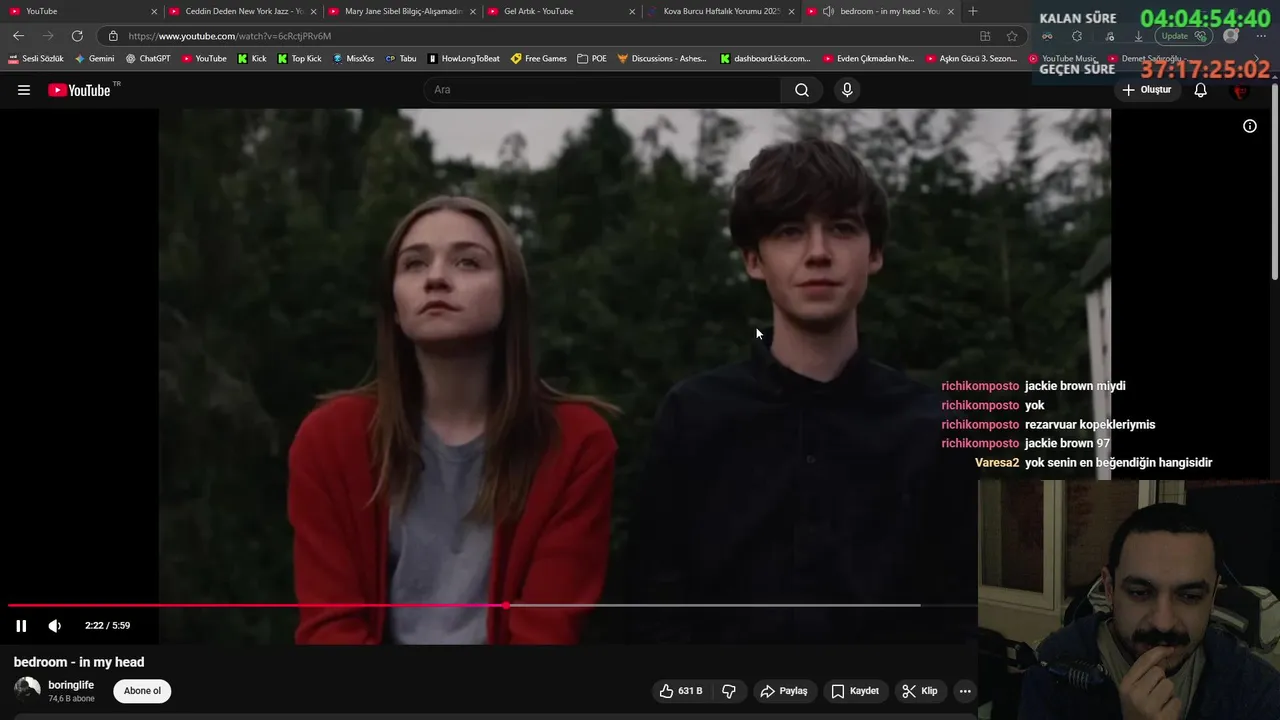Expand the POE bookmarks folder

pos(592,59)
